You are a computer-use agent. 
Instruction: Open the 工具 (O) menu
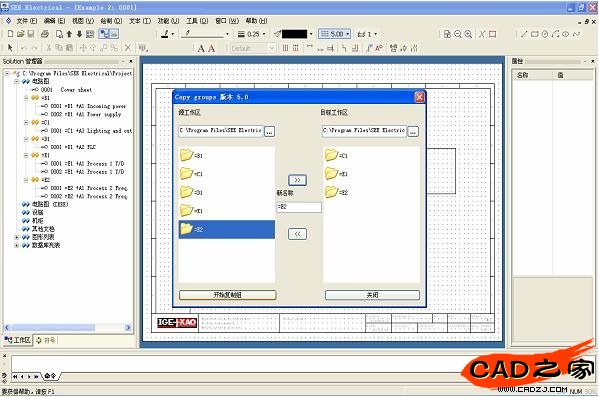197,21
